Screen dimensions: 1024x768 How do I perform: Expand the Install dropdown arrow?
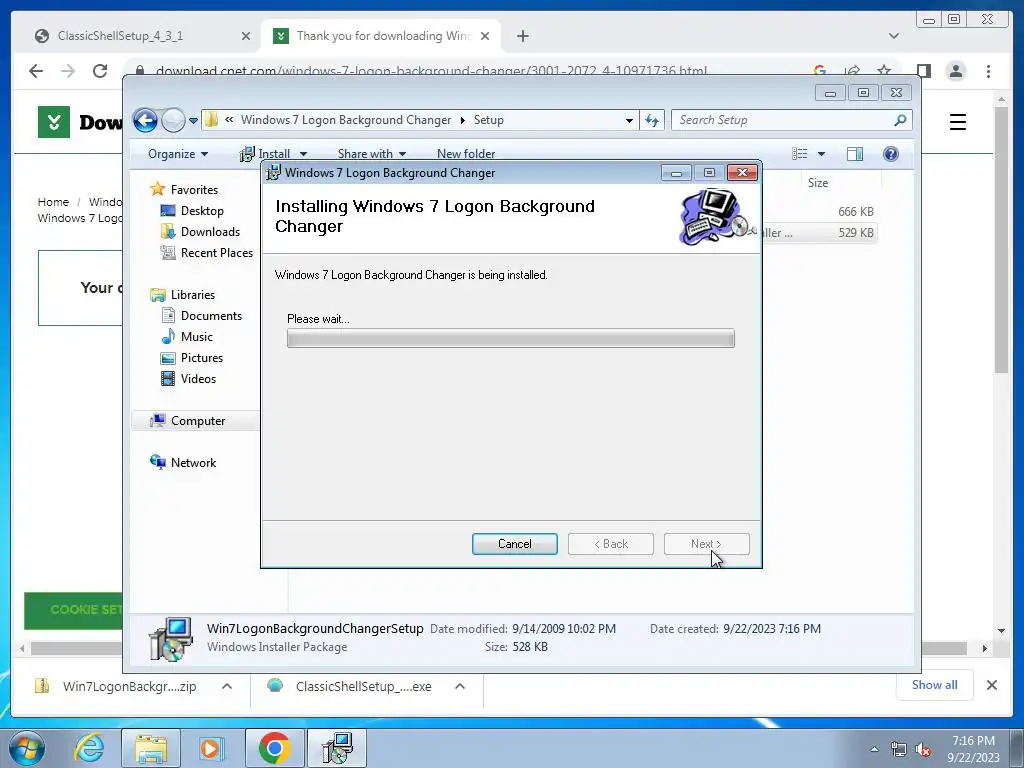click(x=303, y=154)
